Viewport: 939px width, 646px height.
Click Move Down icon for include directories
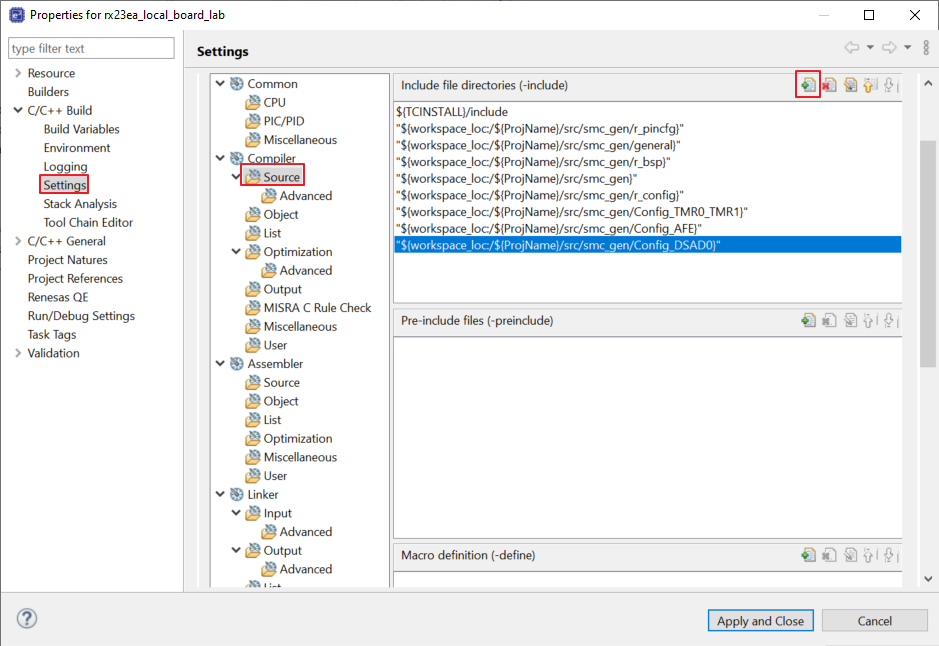[x=890, y=85]
